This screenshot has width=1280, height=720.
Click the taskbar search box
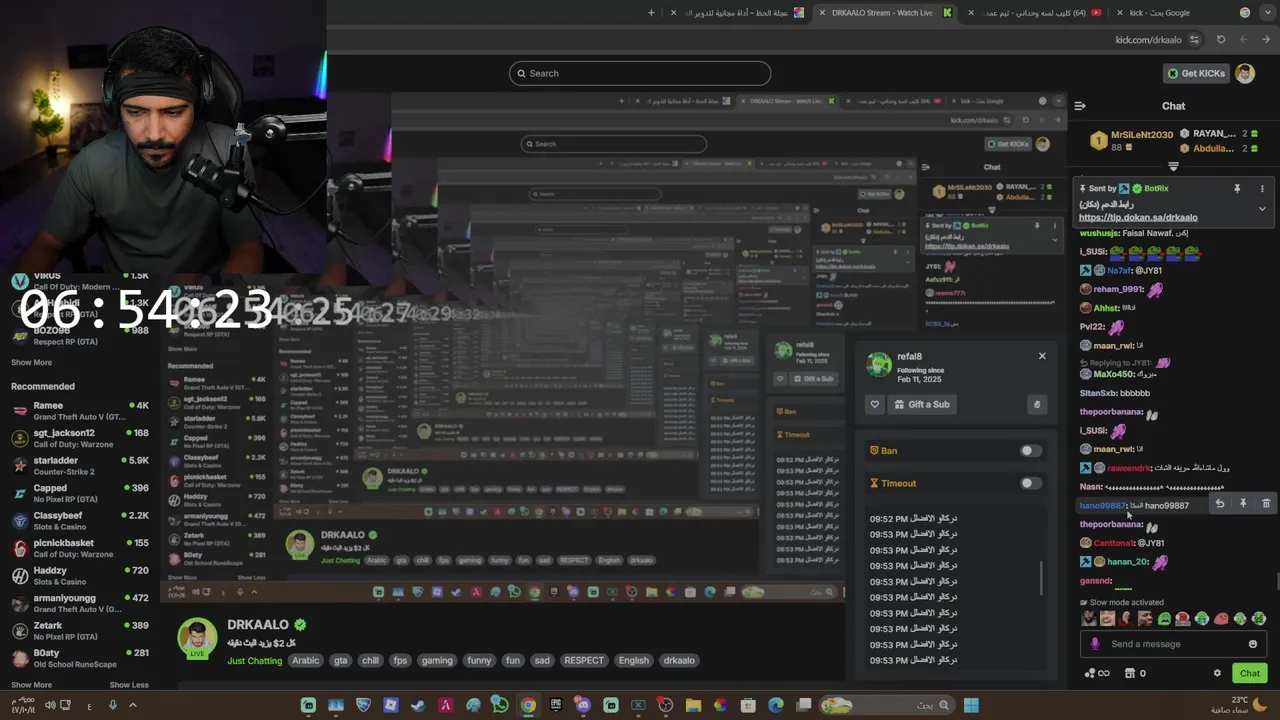[x=886, y=705]
